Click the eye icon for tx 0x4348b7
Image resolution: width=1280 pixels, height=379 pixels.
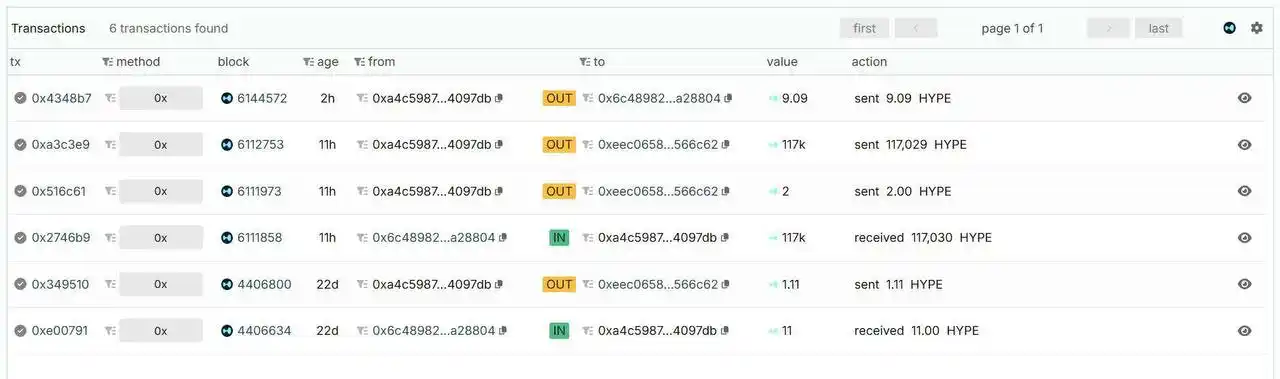1245,98
